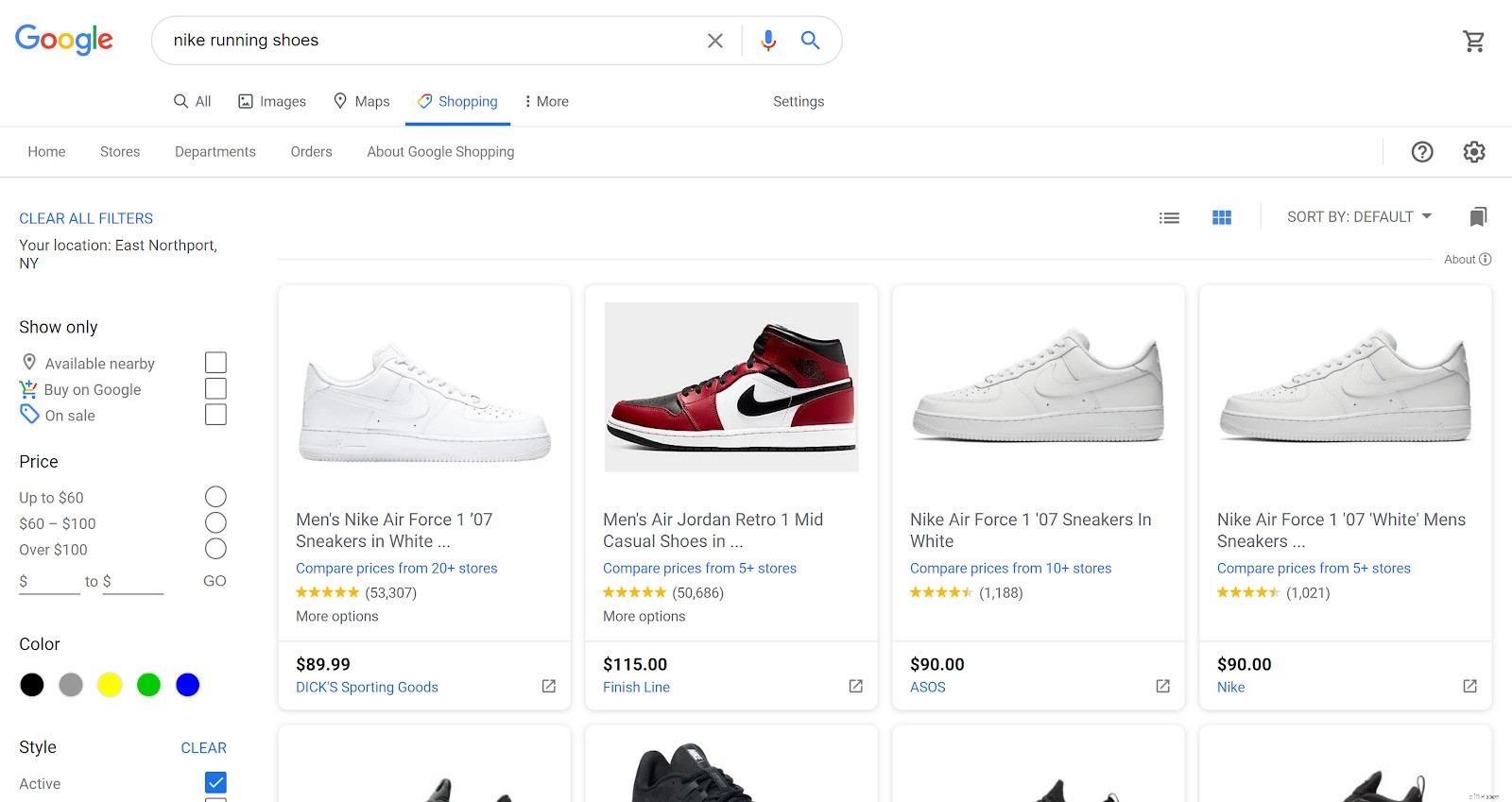Open the Orders page
The width and height of the screenshot is (1512, 802).
point(311,151)
